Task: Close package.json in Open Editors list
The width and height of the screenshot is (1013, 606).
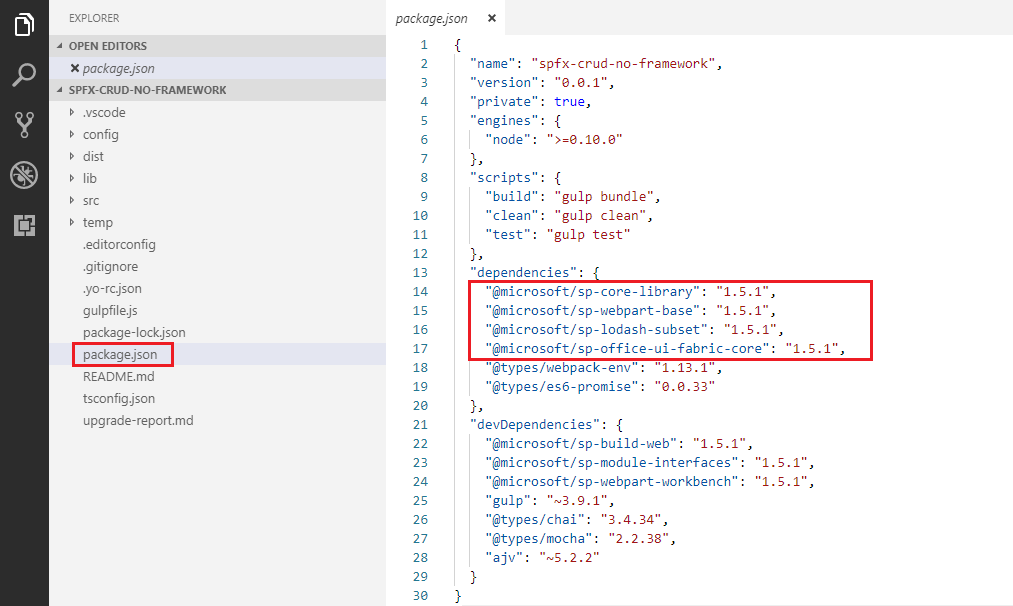Action: coord(75,68)
